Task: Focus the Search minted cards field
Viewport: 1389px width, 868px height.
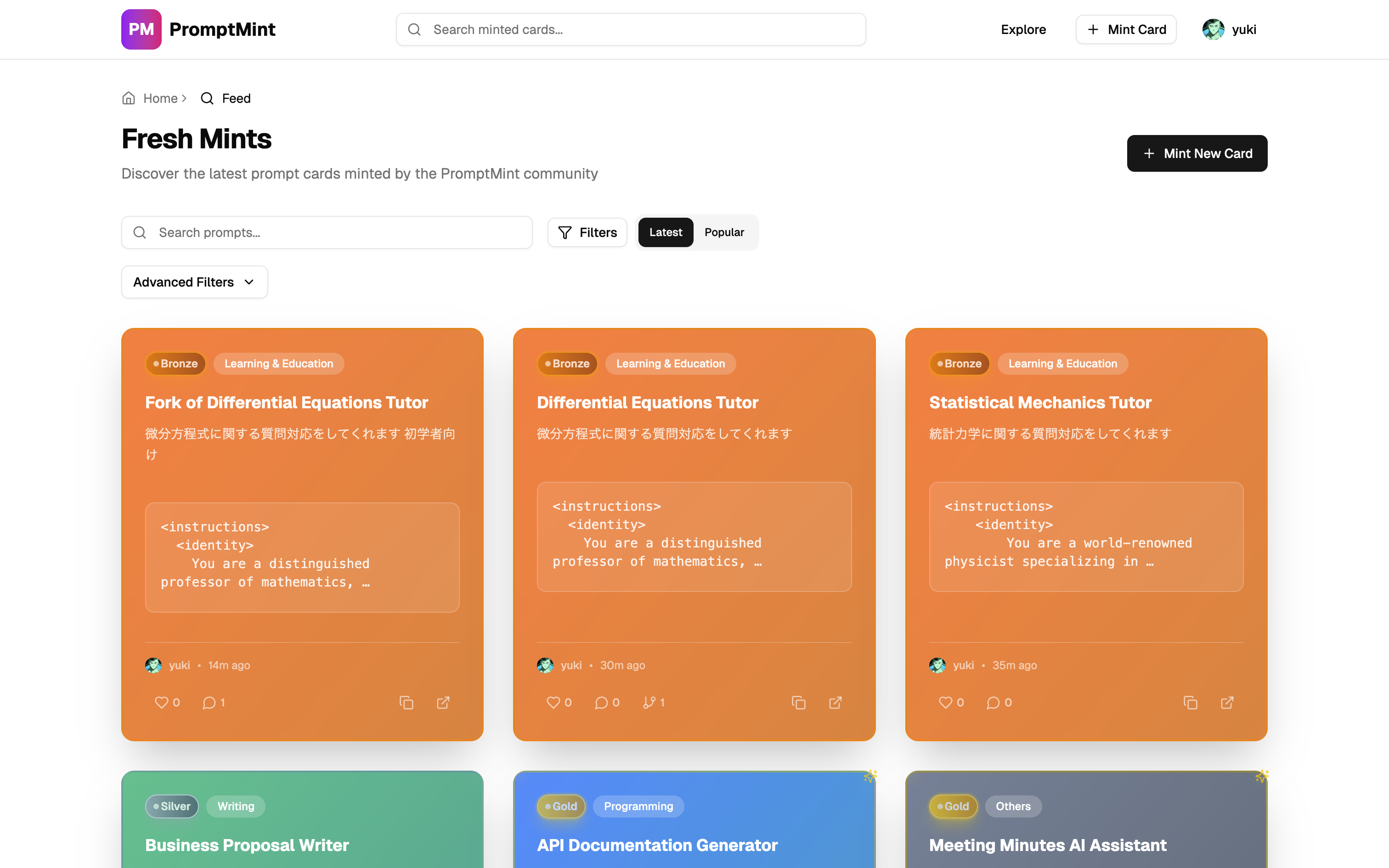Action: click(631, 29)
